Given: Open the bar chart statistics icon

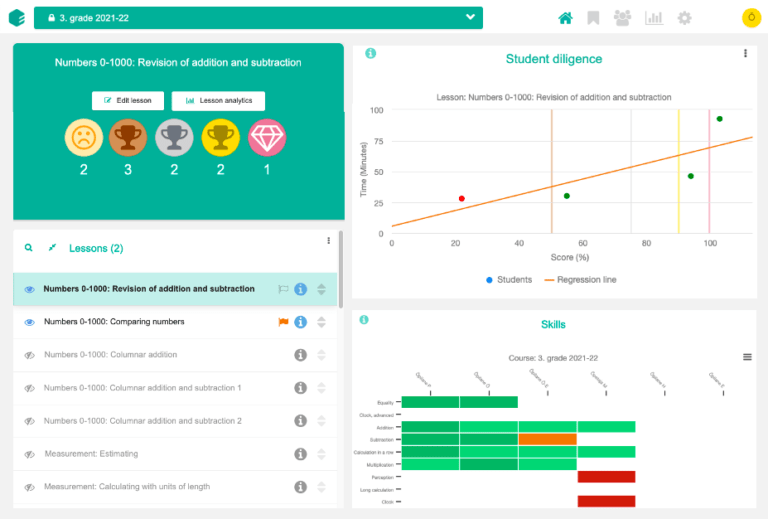Looking at the screenshot, I should pos(654,18).
